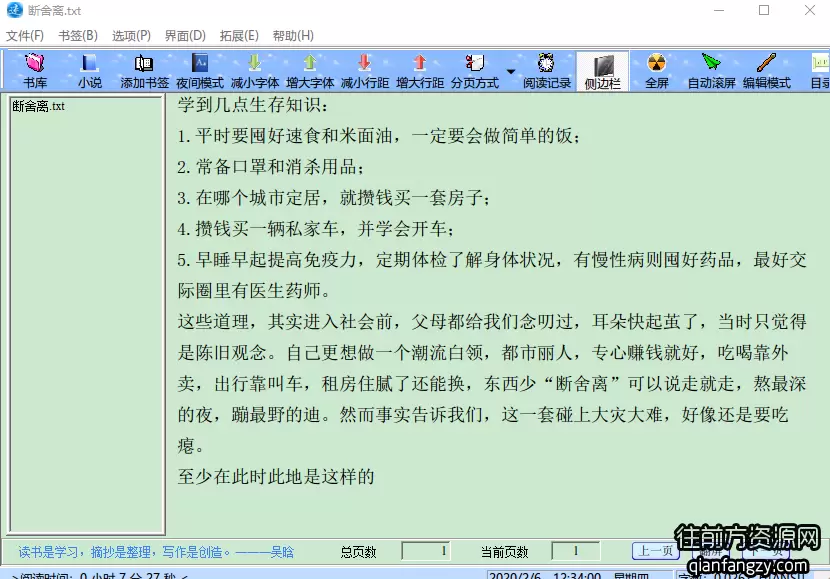The image size is (830, 579).
Task: Click the app icon in the title bar
Action: coord(15,10)
